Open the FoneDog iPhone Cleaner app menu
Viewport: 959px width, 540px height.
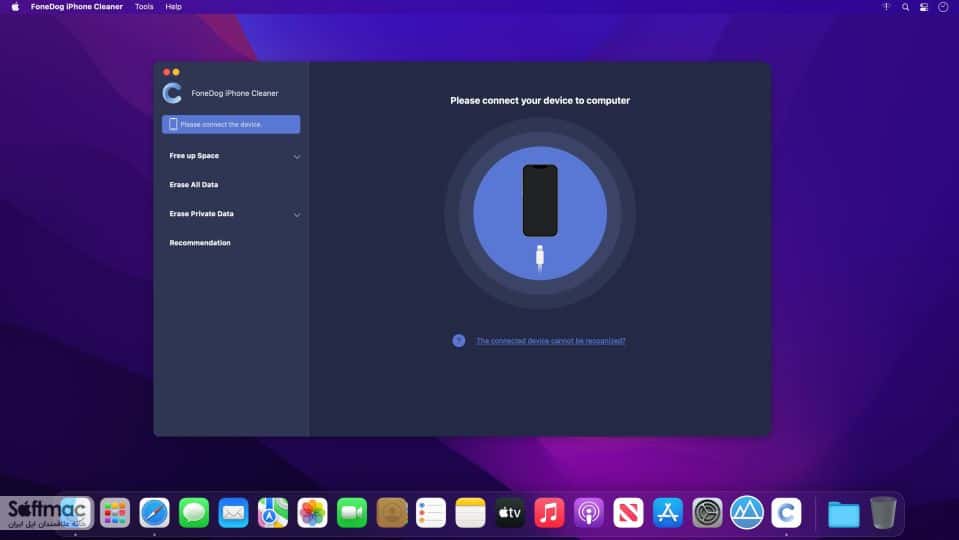pos(76,7)
